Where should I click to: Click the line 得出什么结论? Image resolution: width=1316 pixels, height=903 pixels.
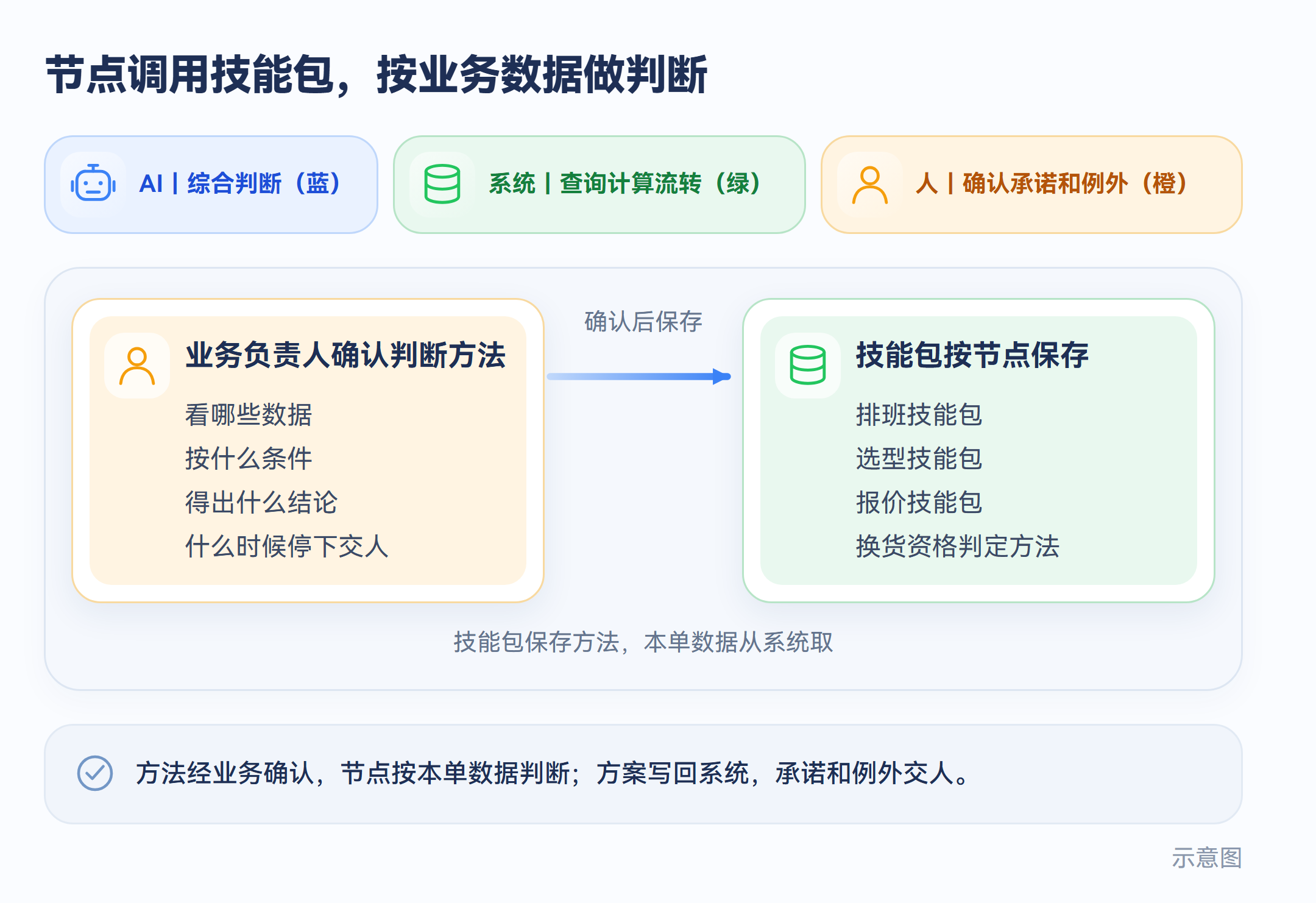pos(261,503)
